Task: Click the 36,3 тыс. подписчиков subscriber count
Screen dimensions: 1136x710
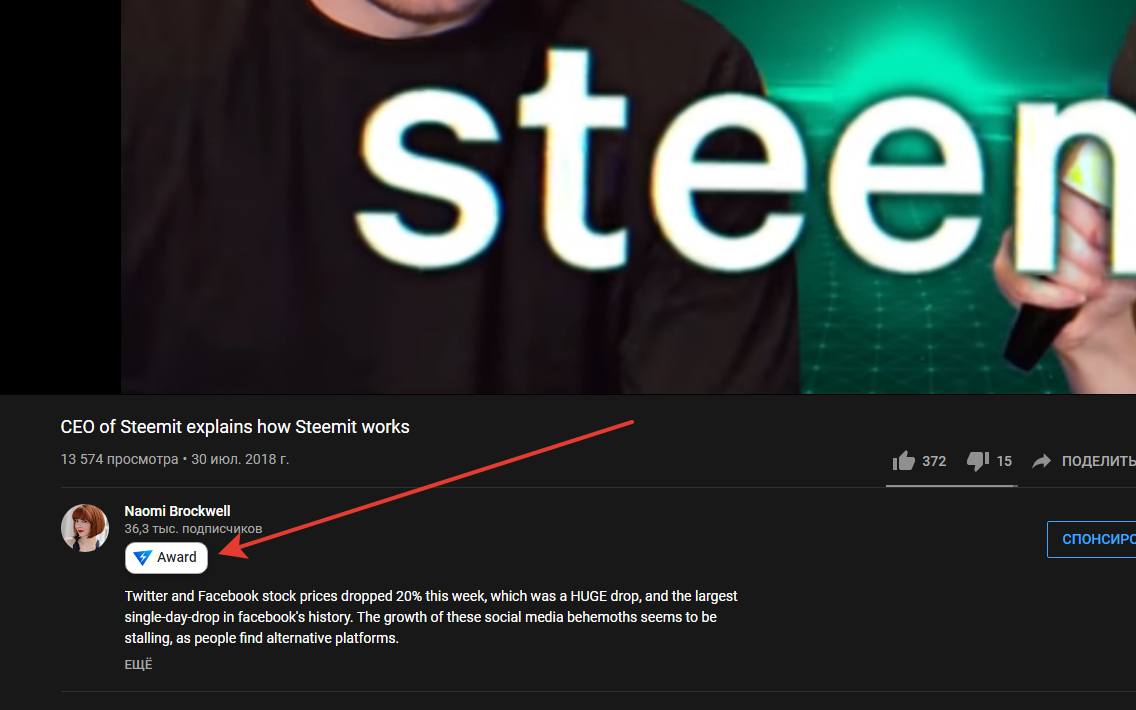Action: 193,529
